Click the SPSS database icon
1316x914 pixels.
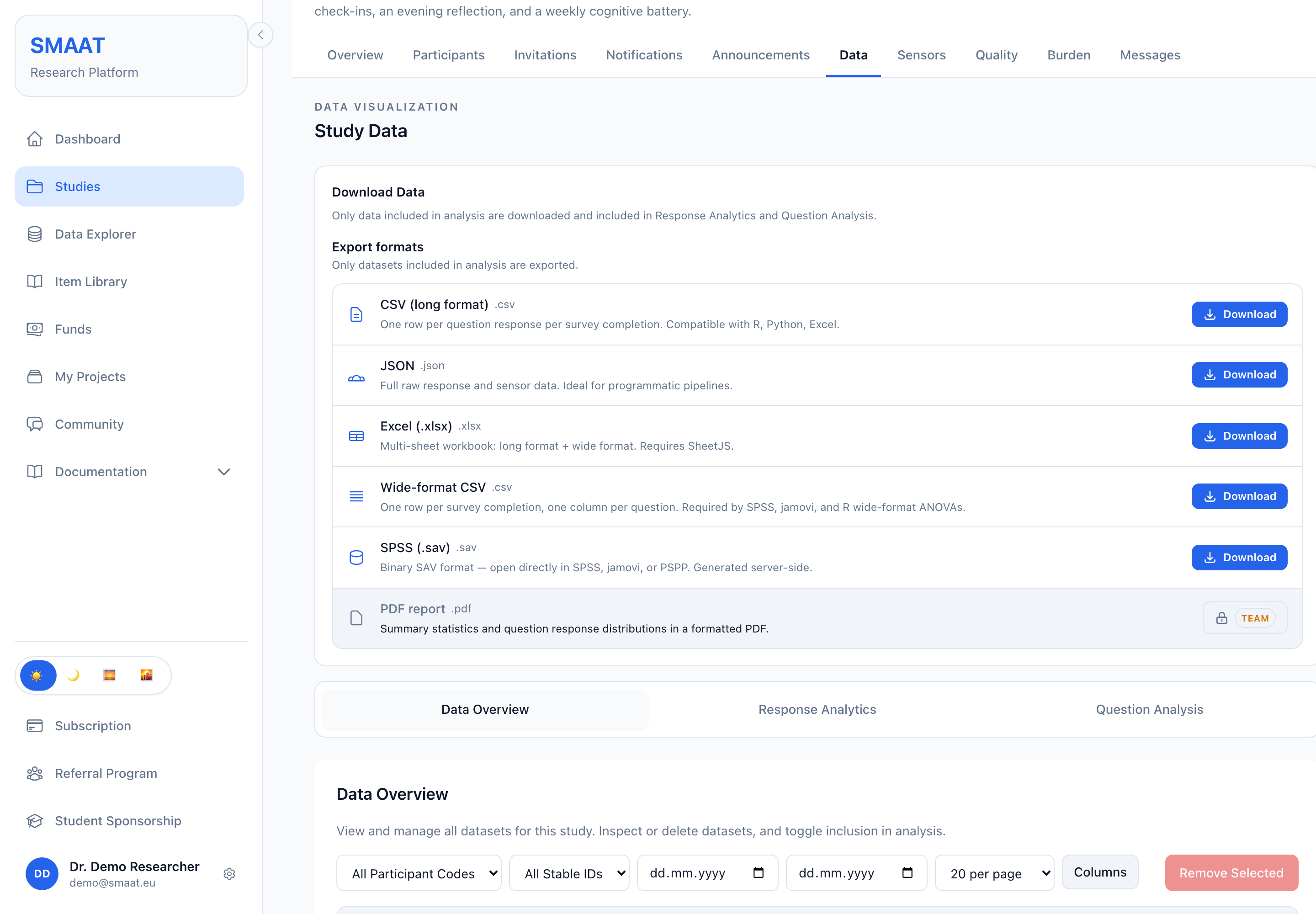coord(356,558)
